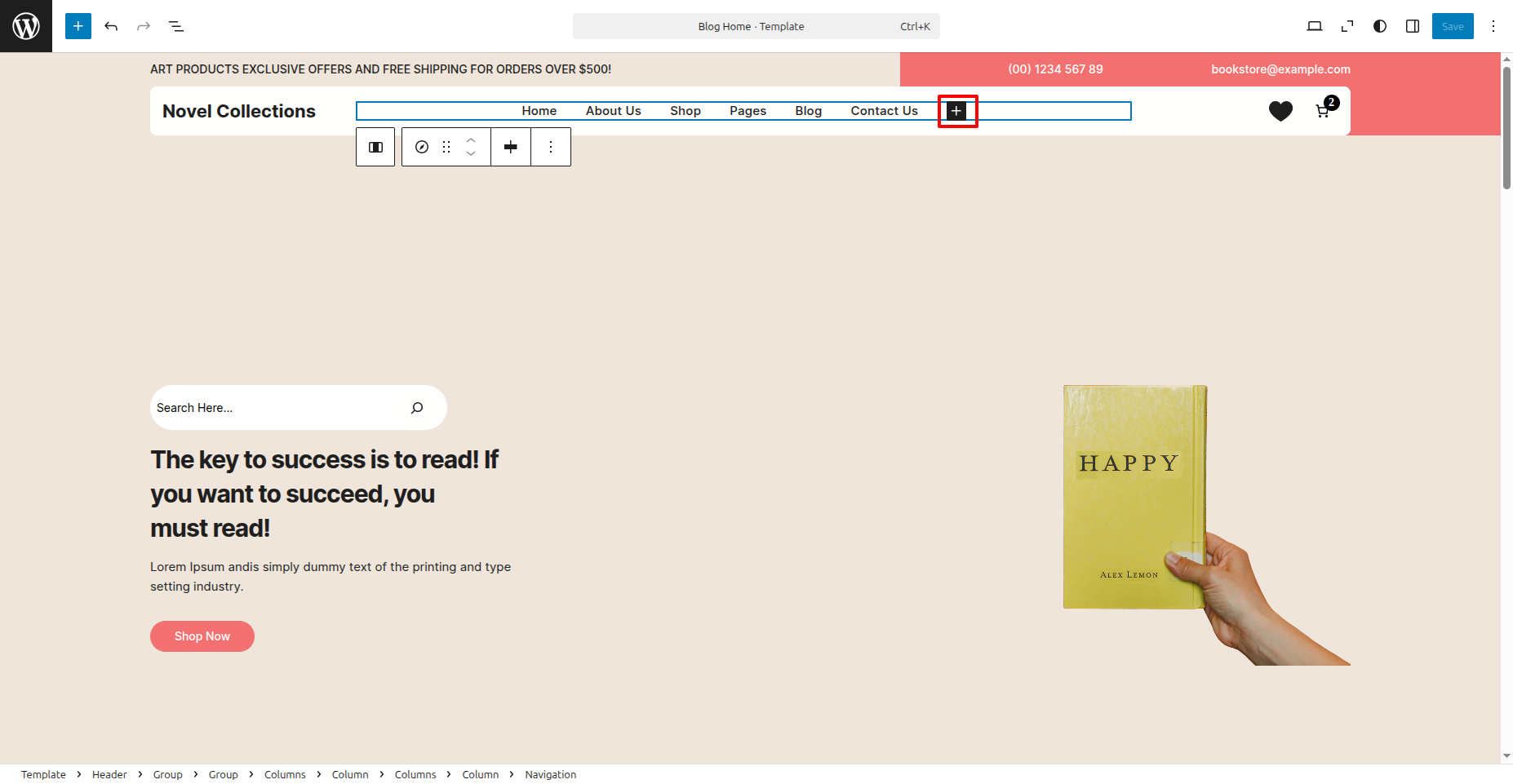Click the shopping cart icon

(x=1323, y=111)
